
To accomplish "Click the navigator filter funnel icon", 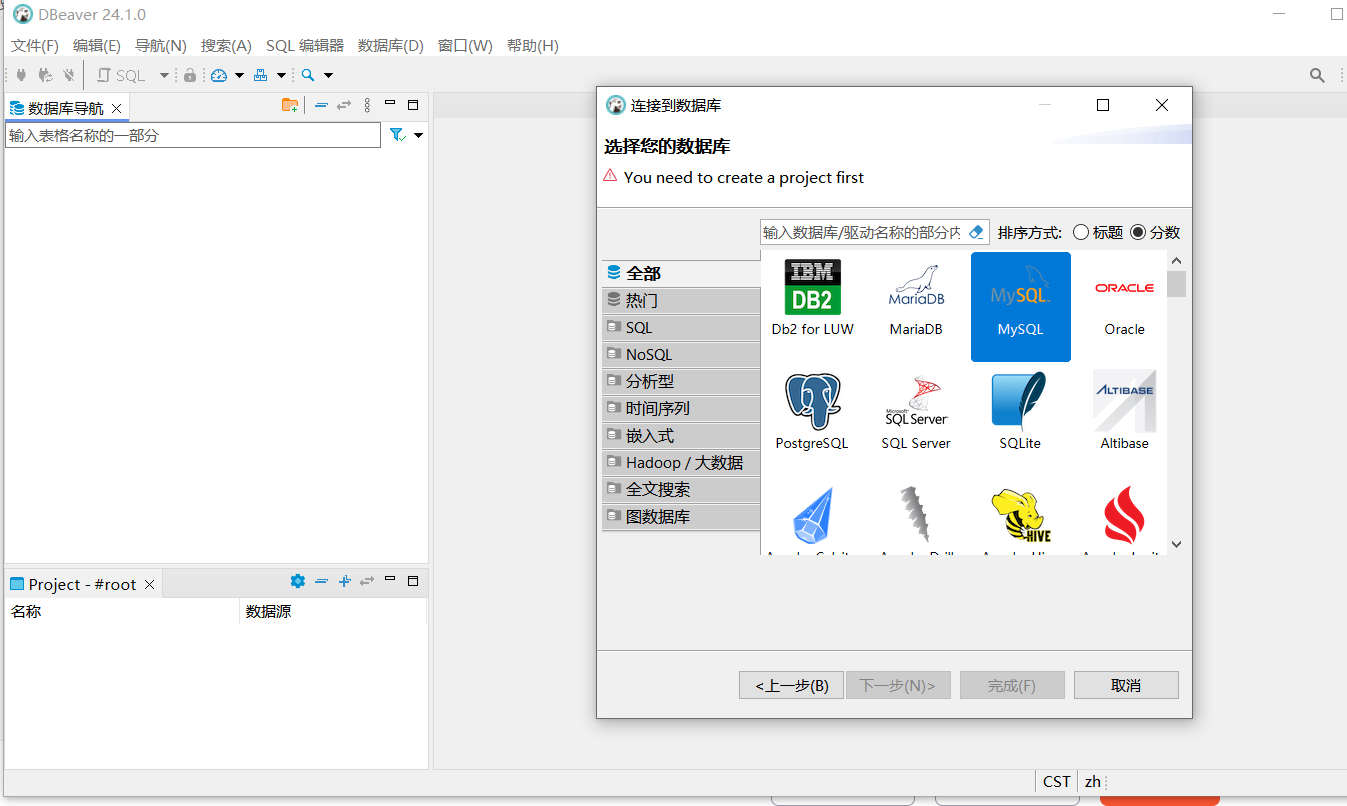I will (x=397, y=135).
